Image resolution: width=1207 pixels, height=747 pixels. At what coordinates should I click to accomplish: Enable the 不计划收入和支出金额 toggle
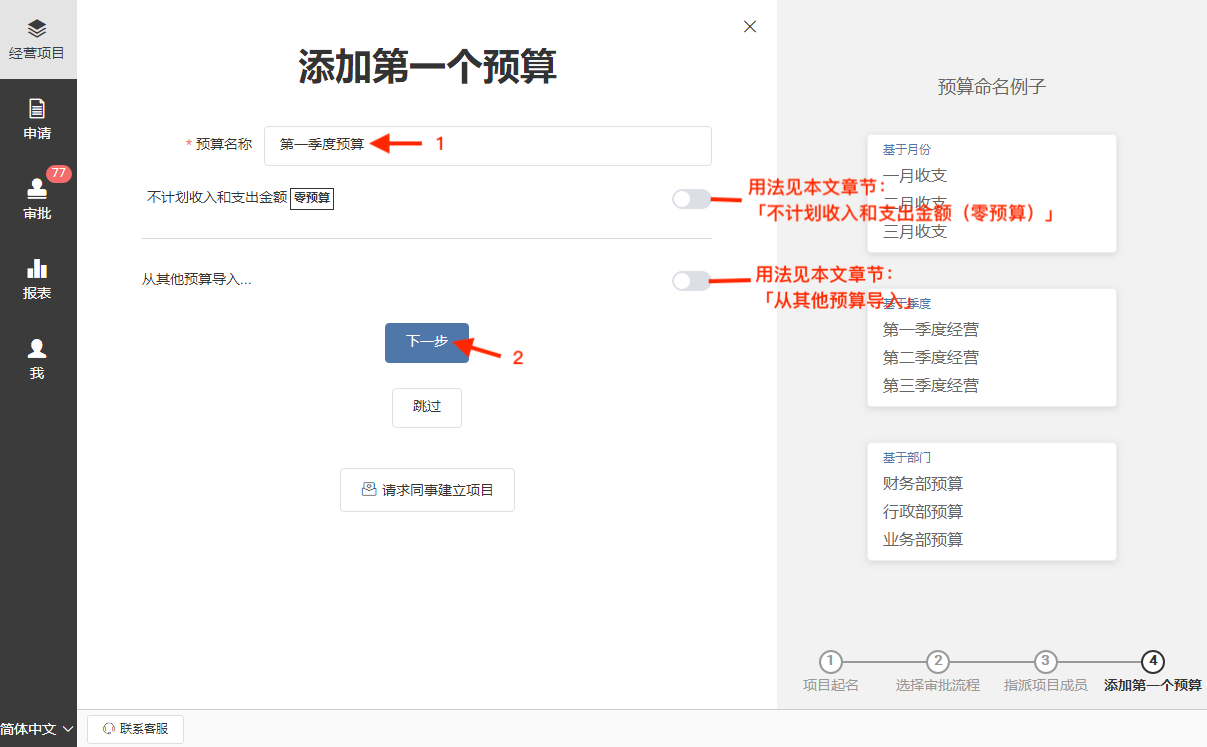point(690,199)
